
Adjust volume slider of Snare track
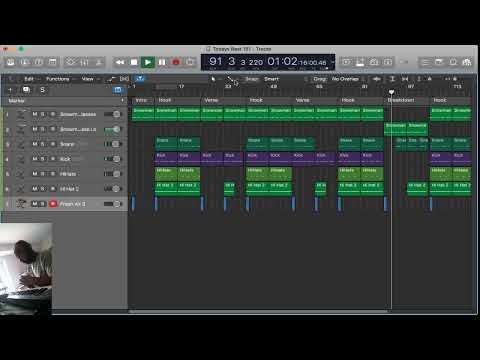point(112,144)
